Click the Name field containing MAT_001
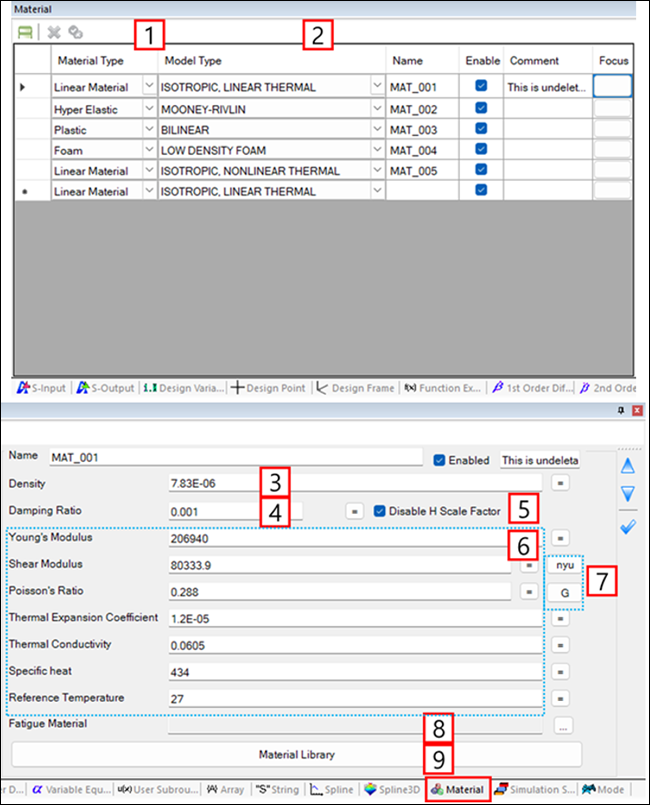This screenshot has height=805, width=650. click(x=236, y=457)
